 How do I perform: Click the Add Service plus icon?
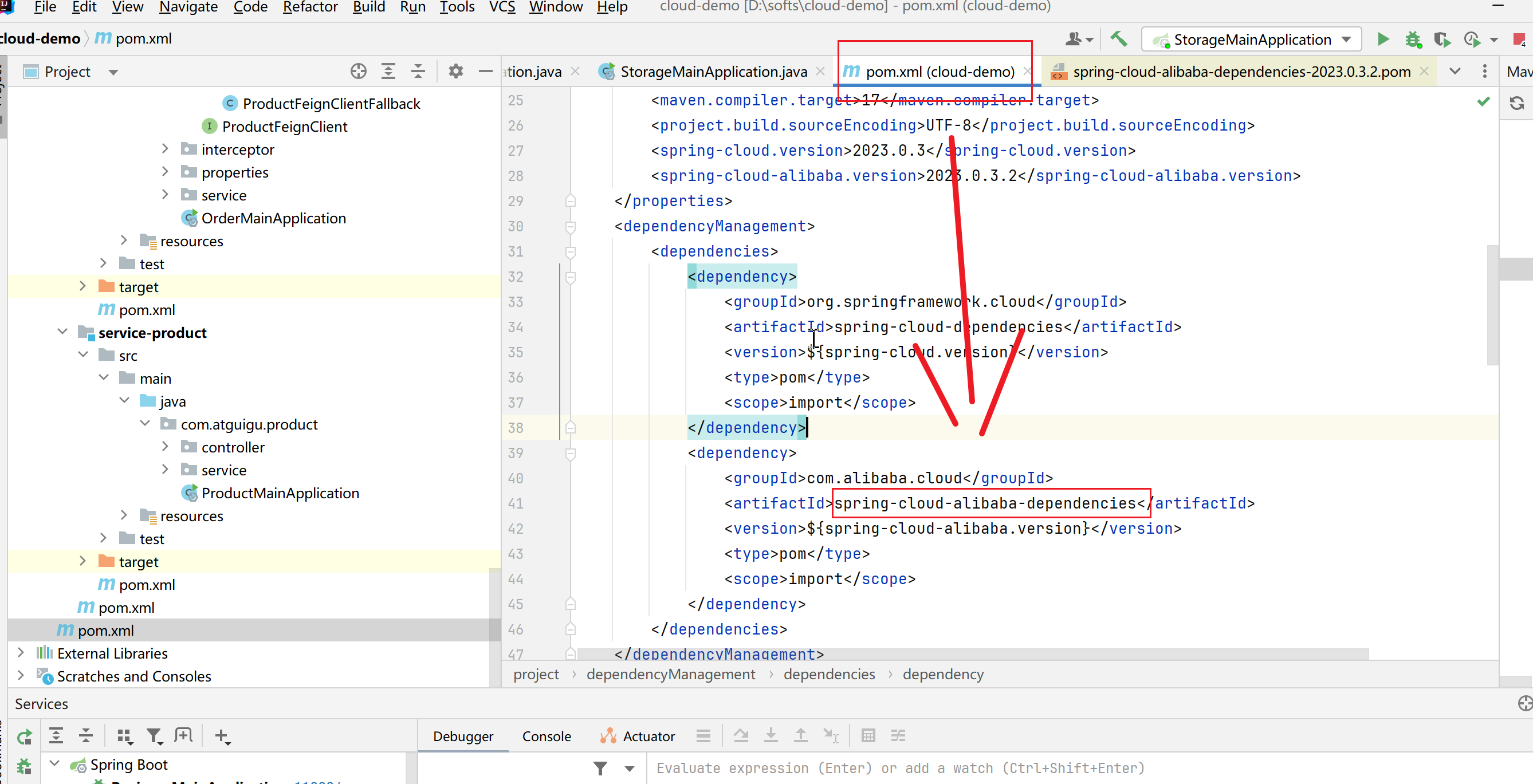point(222,736)
